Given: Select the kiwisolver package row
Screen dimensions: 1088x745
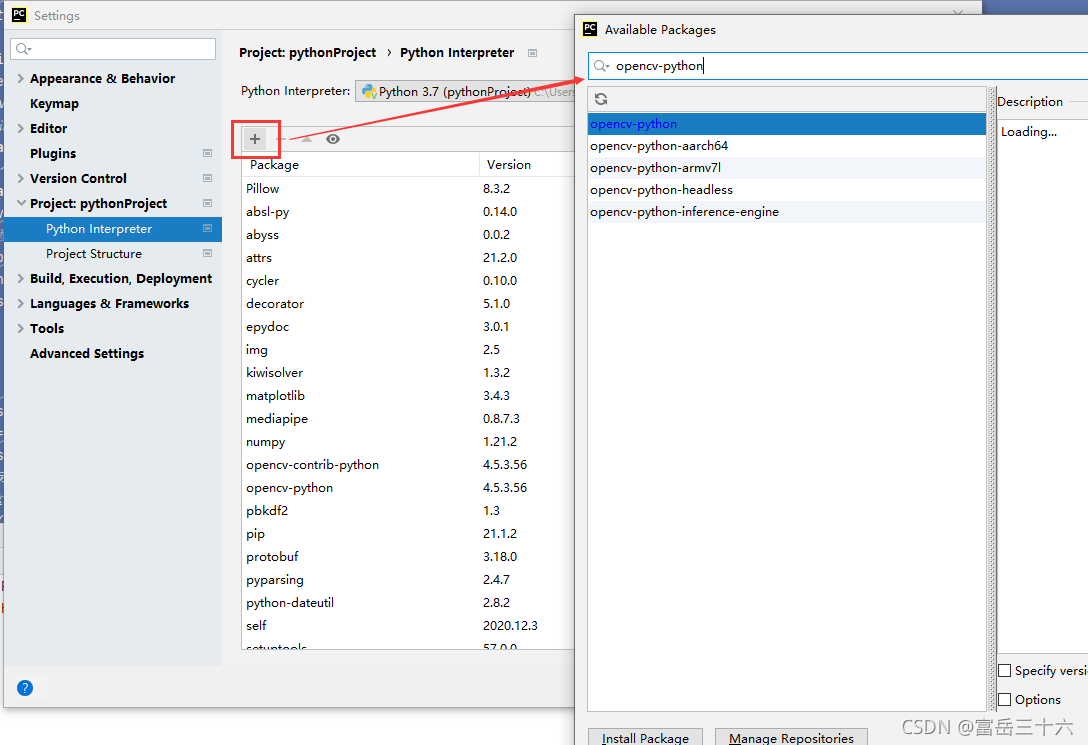Looking at the screenshot, I should [x=408, y=372].
